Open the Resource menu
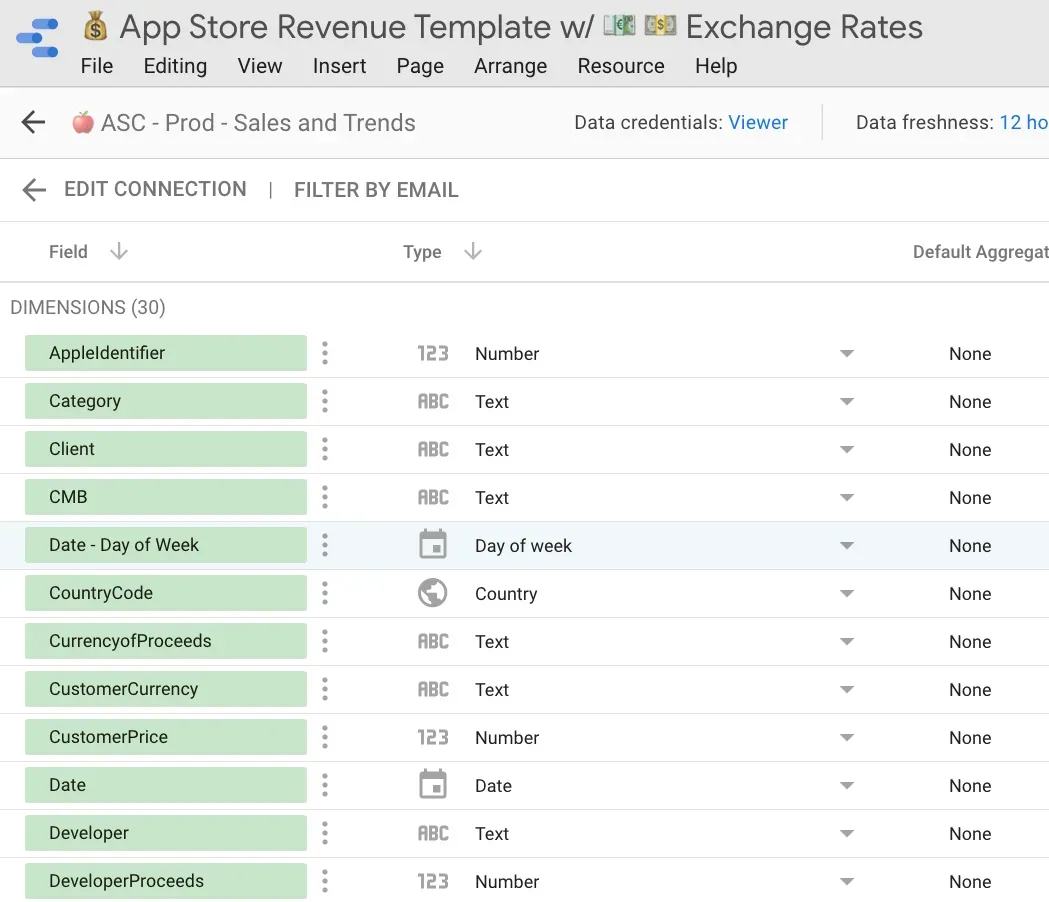The width and height of the screenshot is (1049, 902). click(x=621, y=66)
